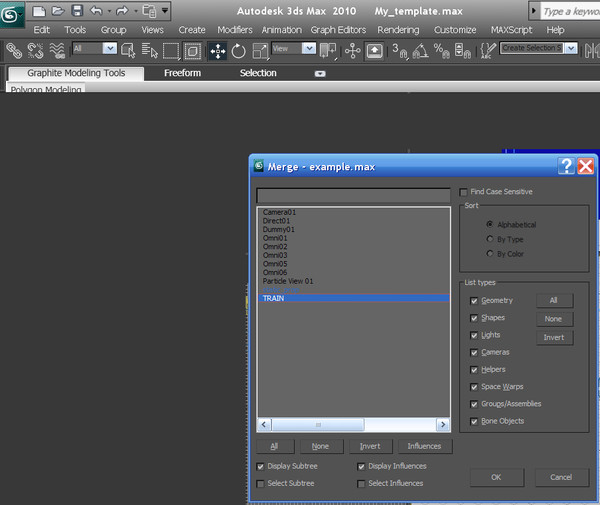The image size is (600, 505).
Task: Uncheck the Helpers list type
Action: (x=474, y=370)
